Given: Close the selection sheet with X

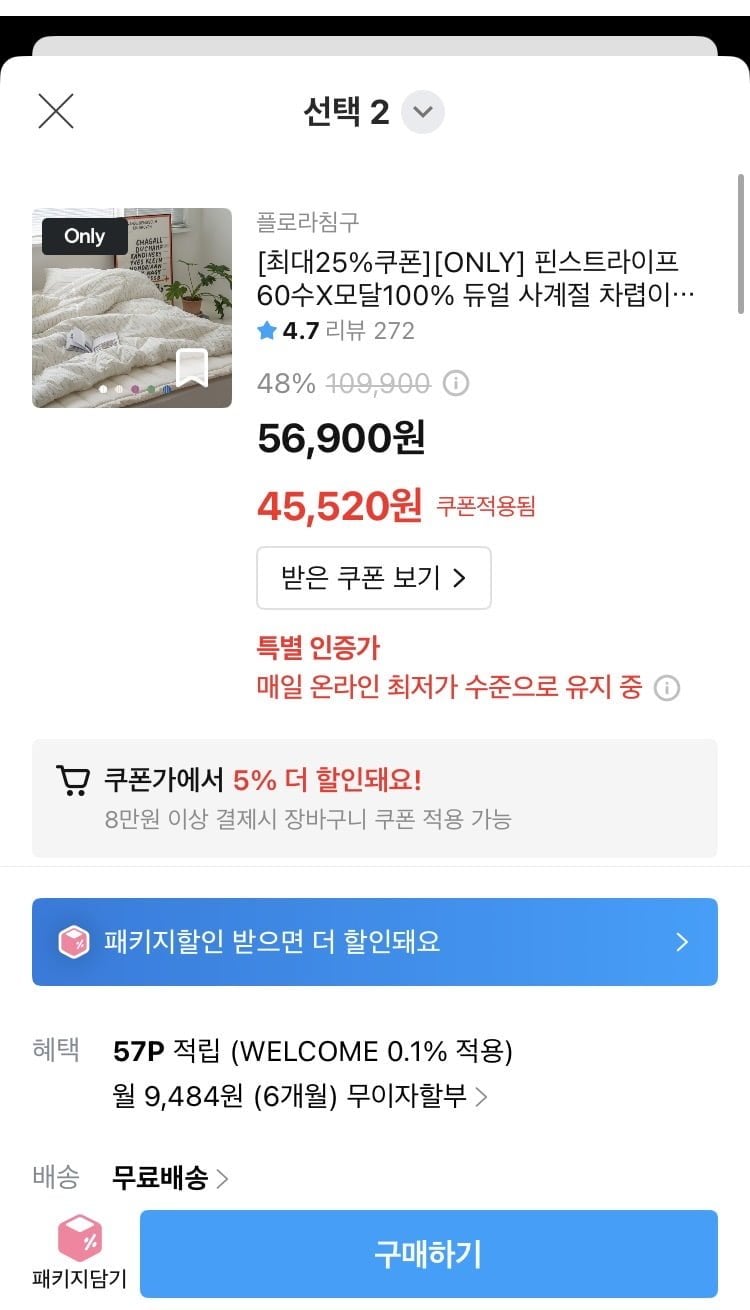Looking at the screenshot, I should (56, 111).
